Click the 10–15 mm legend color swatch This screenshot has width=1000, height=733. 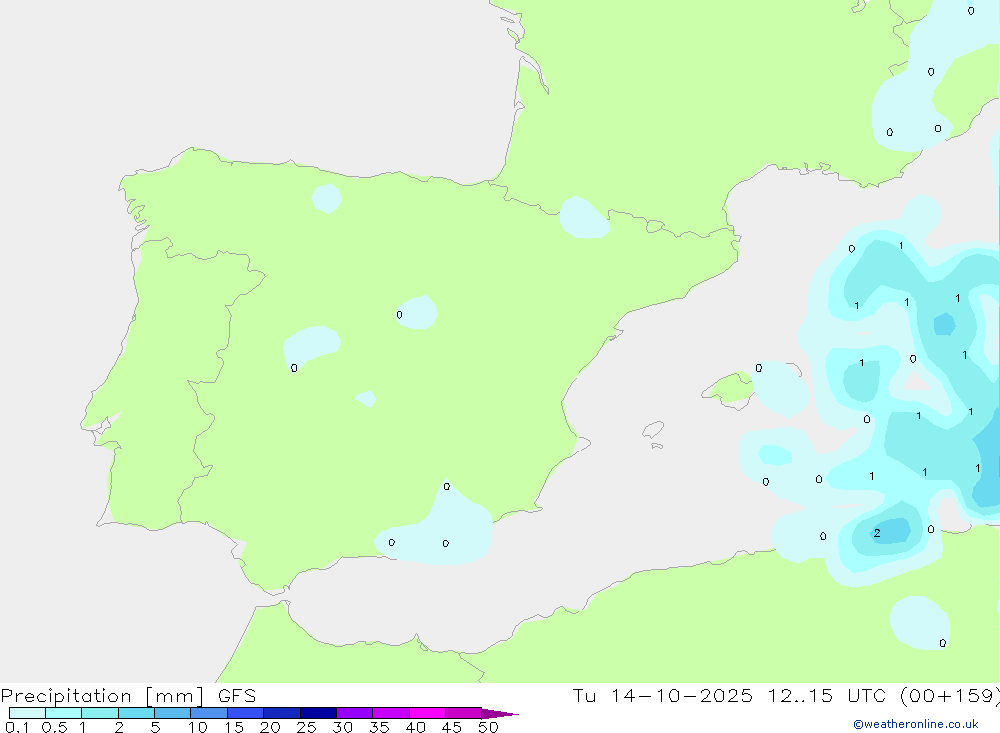209,713
